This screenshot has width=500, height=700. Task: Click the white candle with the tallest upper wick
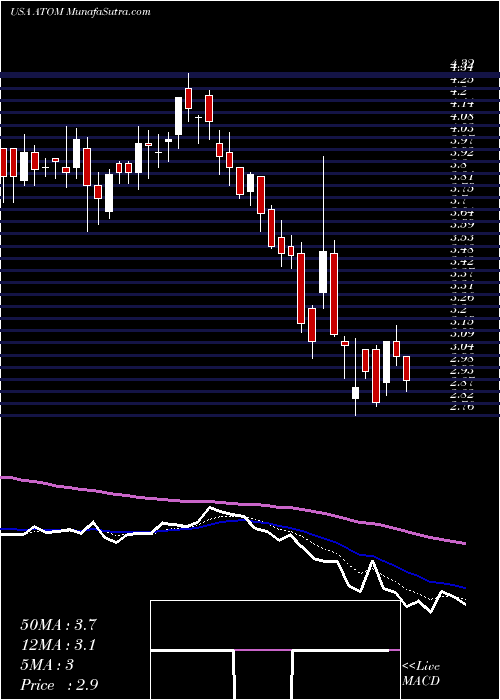point(323,272)
